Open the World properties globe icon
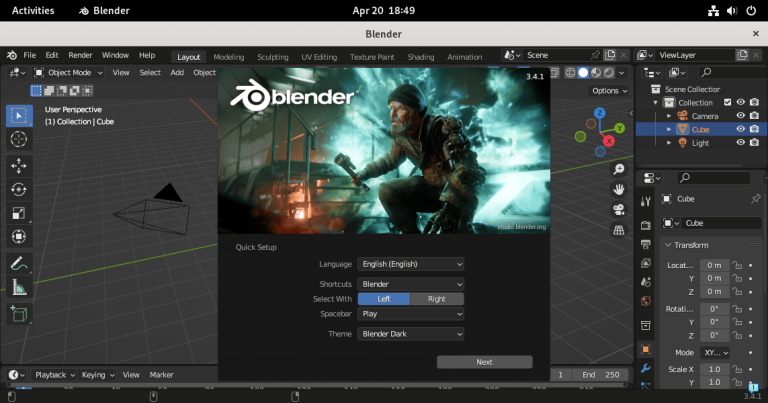Viewport: 768px width, 403px height. click(x=646, y=301)
